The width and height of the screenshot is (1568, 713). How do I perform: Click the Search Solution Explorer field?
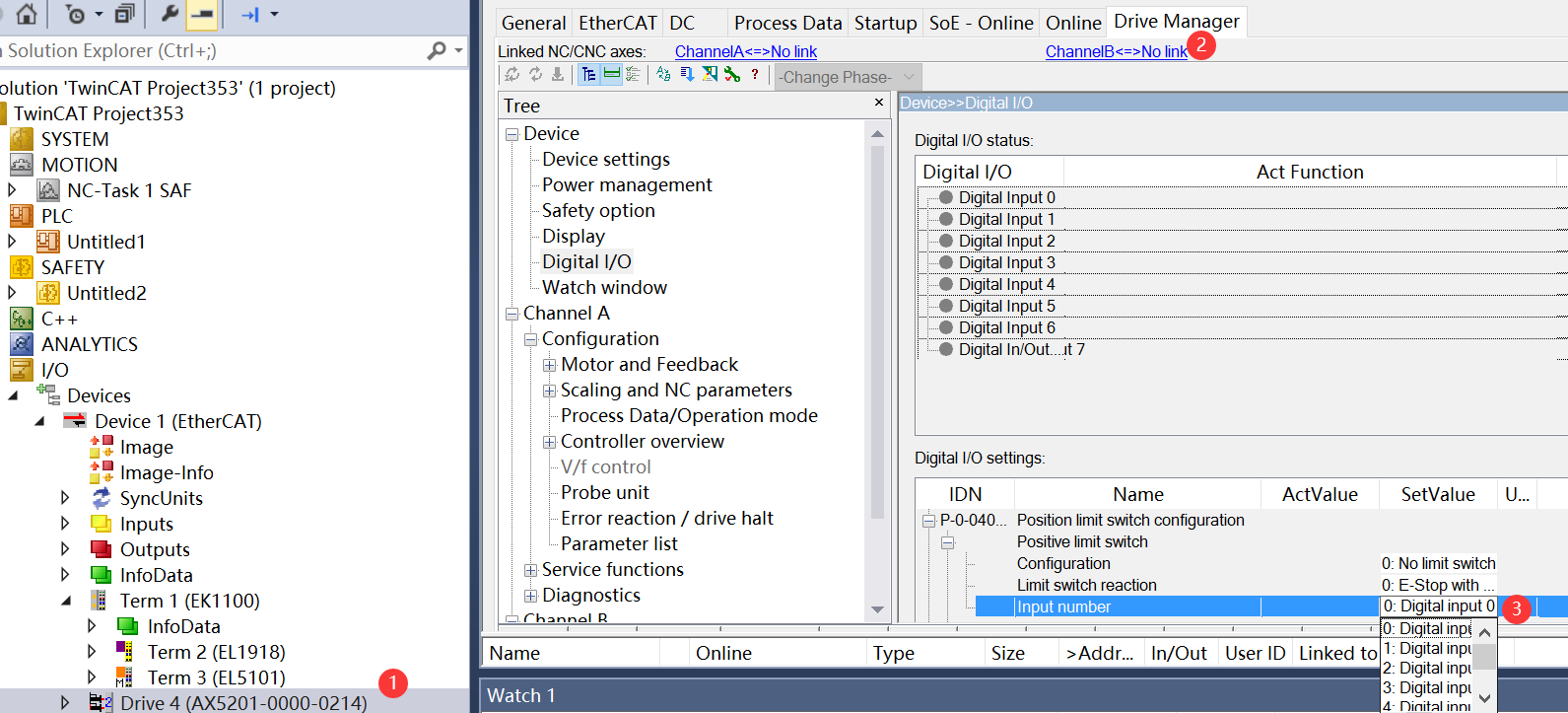click(x=212, y=50)
